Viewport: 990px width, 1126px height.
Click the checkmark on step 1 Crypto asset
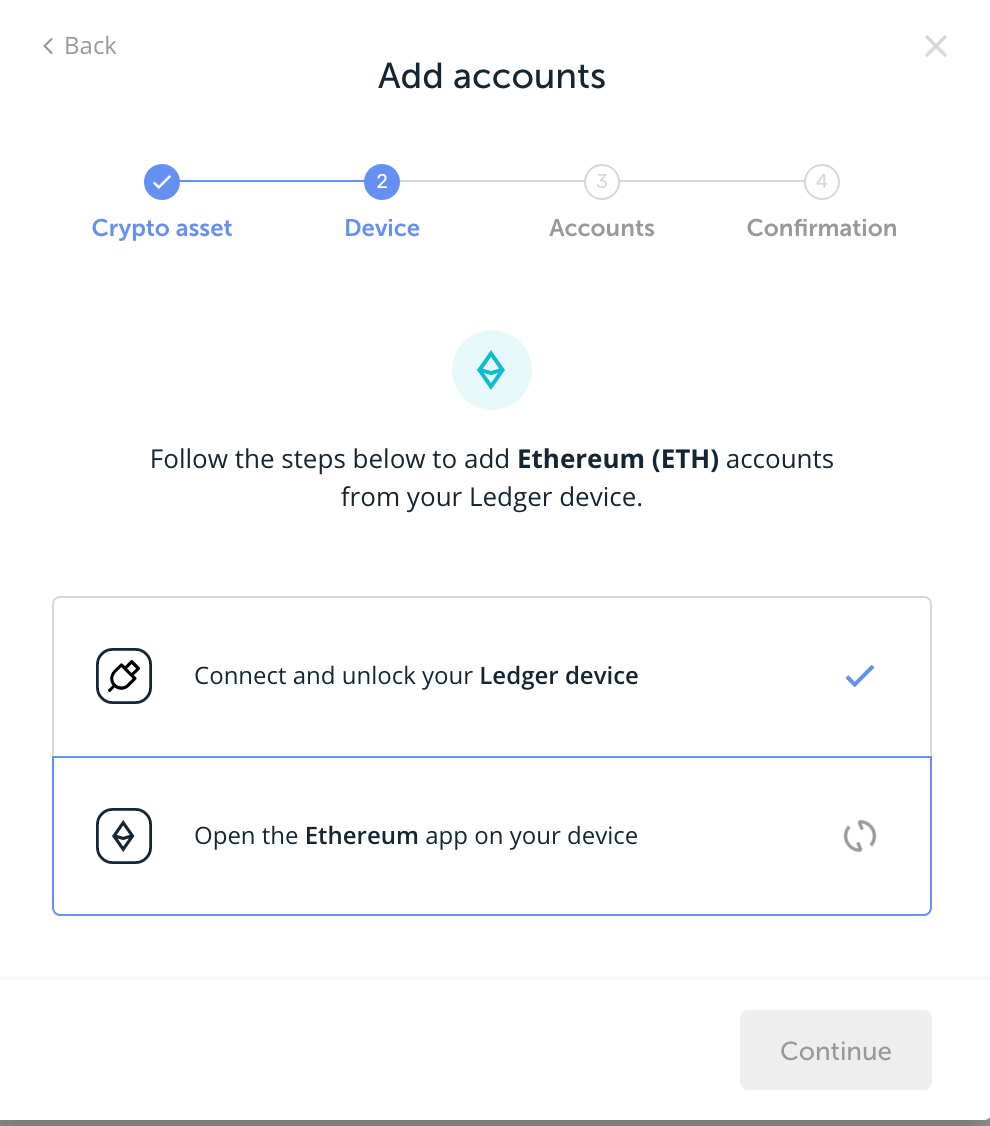pos(161,182)
